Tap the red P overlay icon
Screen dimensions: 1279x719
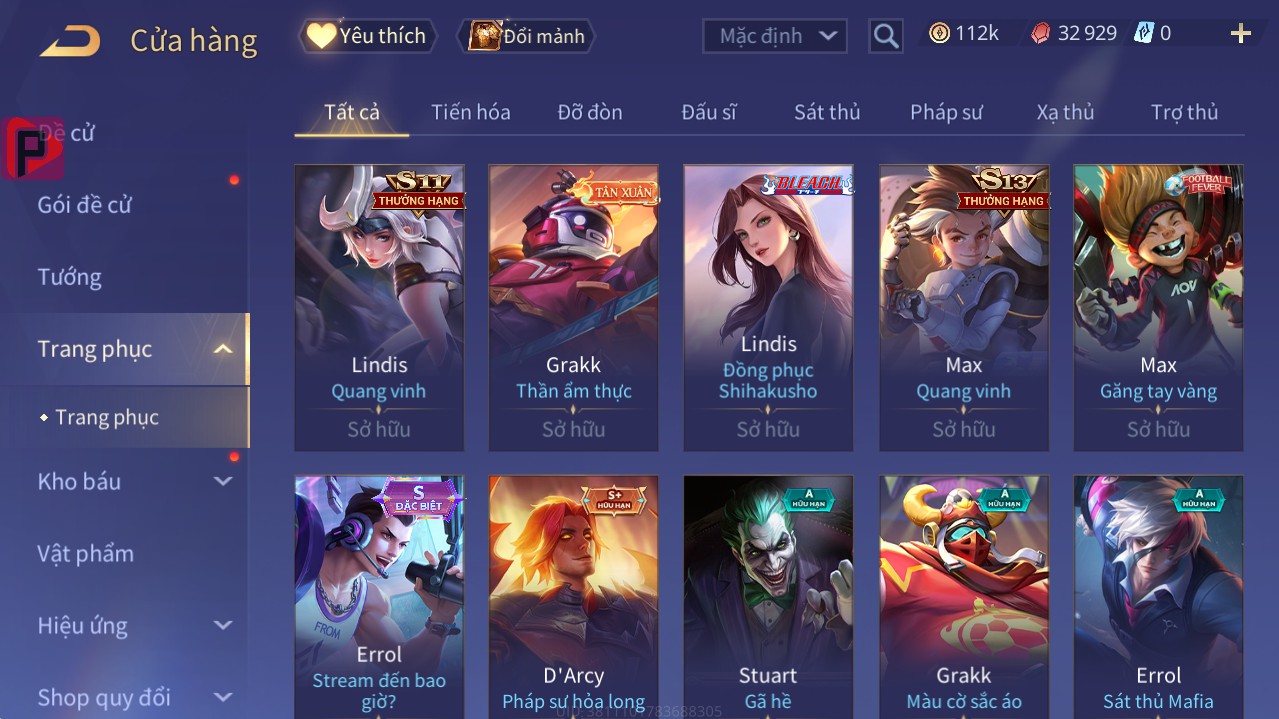pyautogui.click(x=34, y=148)
